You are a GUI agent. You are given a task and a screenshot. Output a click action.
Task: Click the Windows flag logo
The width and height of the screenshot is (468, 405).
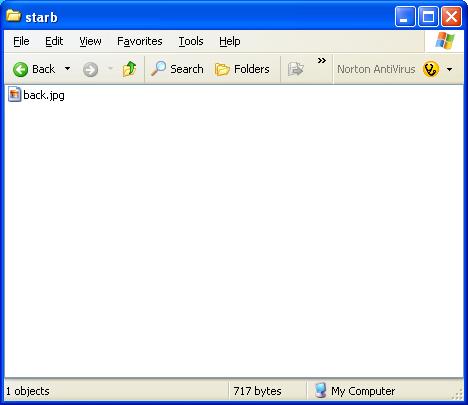pyautogui.click(x=445, y=41)
